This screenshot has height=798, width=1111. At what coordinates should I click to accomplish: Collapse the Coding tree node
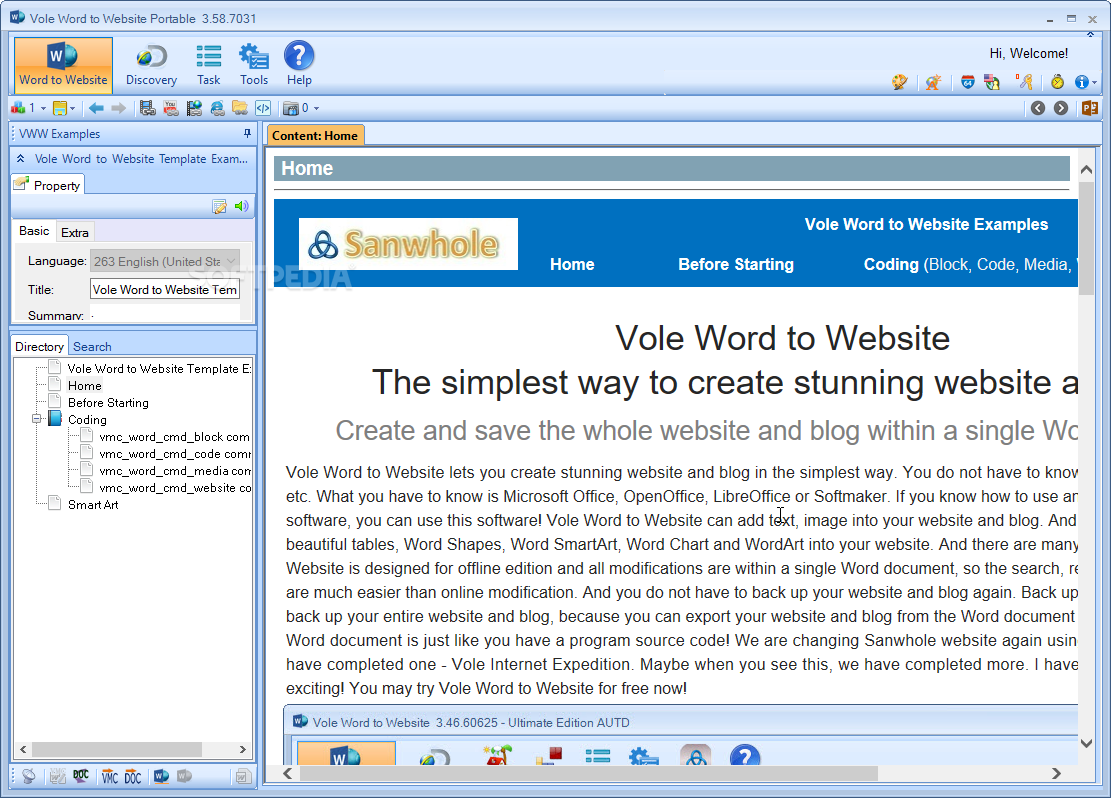tap(36, 420)
